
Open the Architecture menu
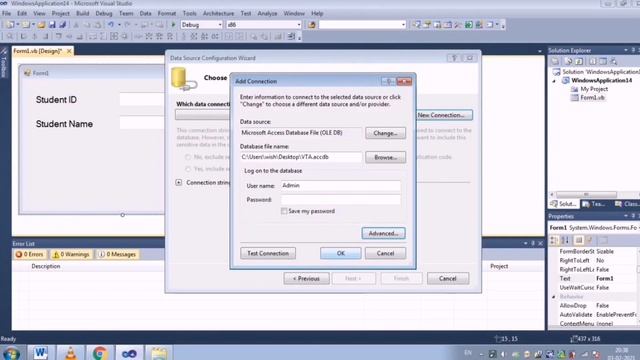[218, 13]
